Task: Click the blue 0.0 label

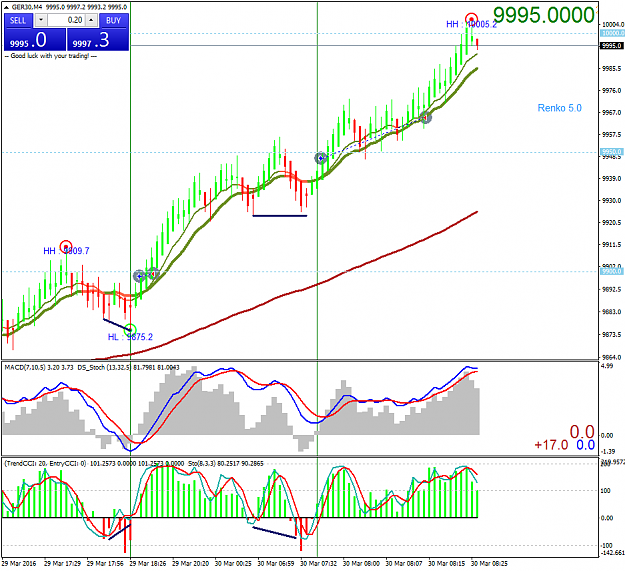Action: [x=586, y=445]
